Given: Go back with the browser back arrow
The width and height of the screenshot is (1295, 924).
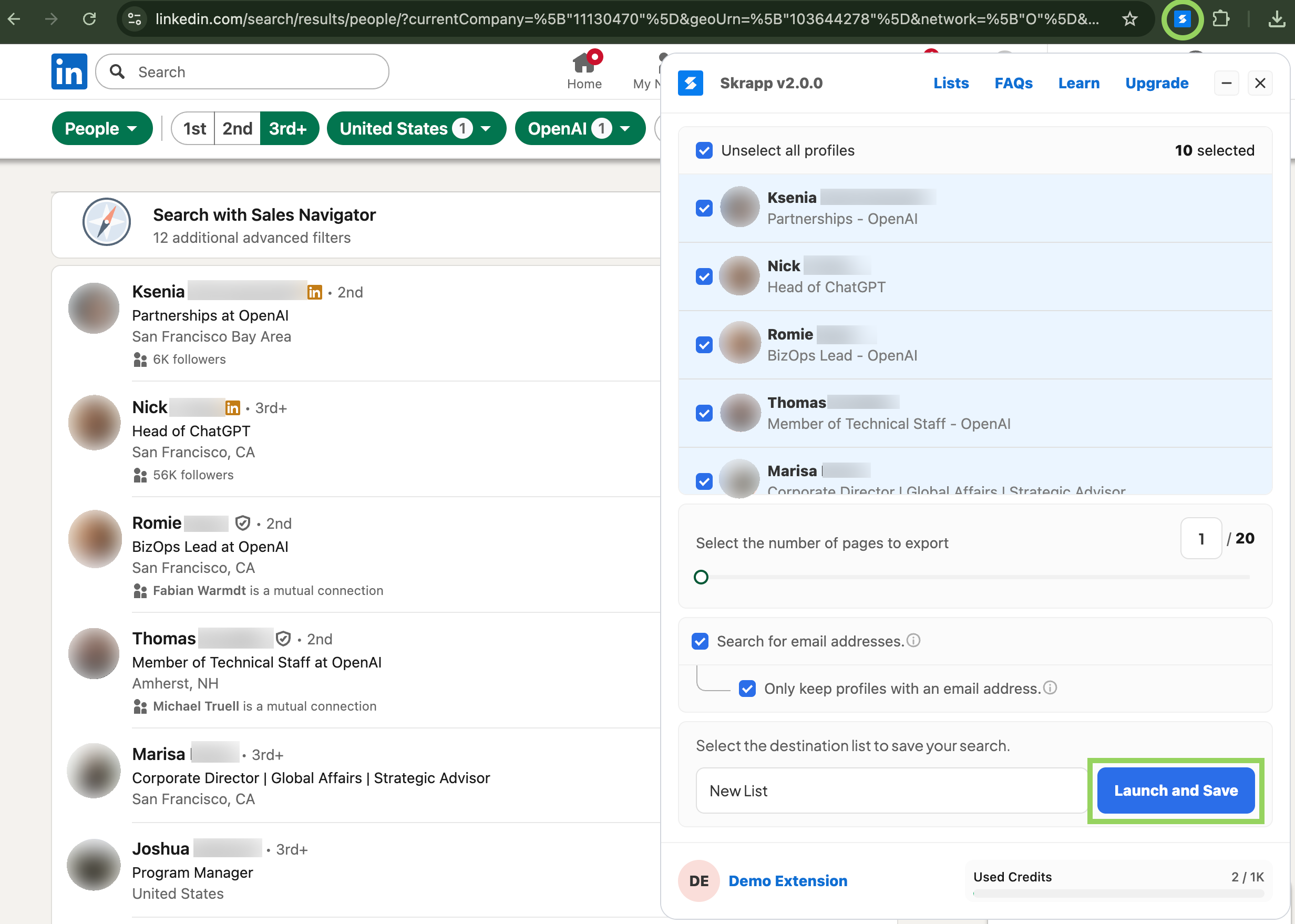Looking at the screenshot, I should (14, 19).
